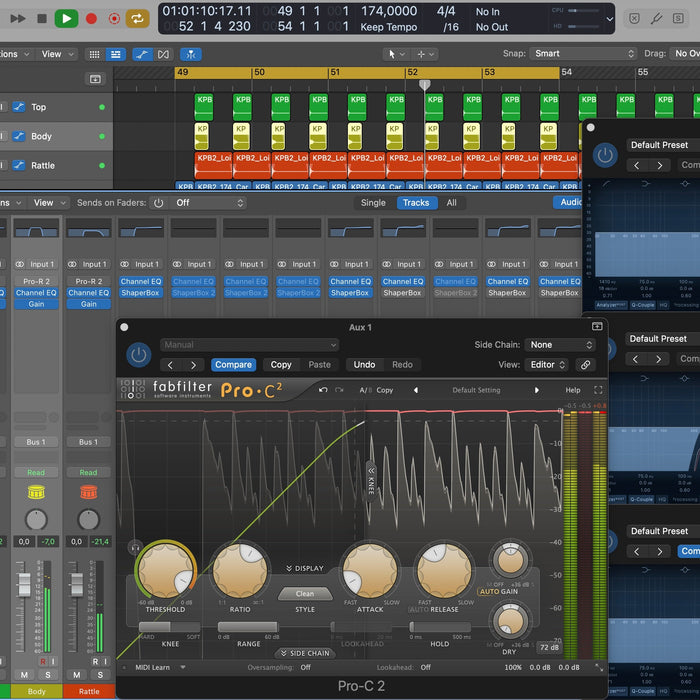
Task: Open the secondary tool menu
Action: [x=425, y=54]
